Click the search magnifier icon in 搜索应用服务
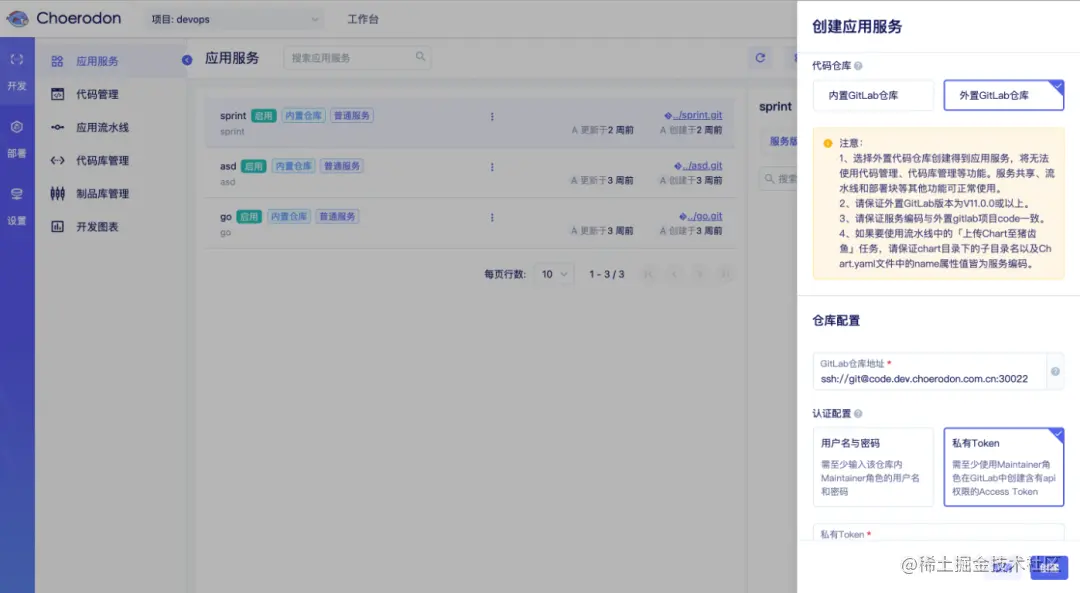Image resolution: width=1080 pixels, height=593 pixels. [x=420, y=57]
